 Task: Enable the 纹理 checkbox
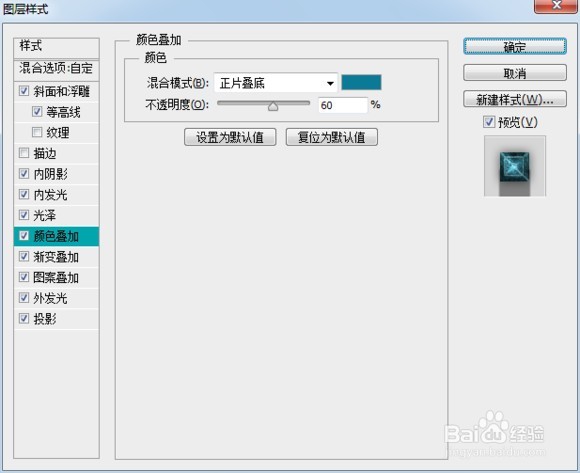point(37,132)
